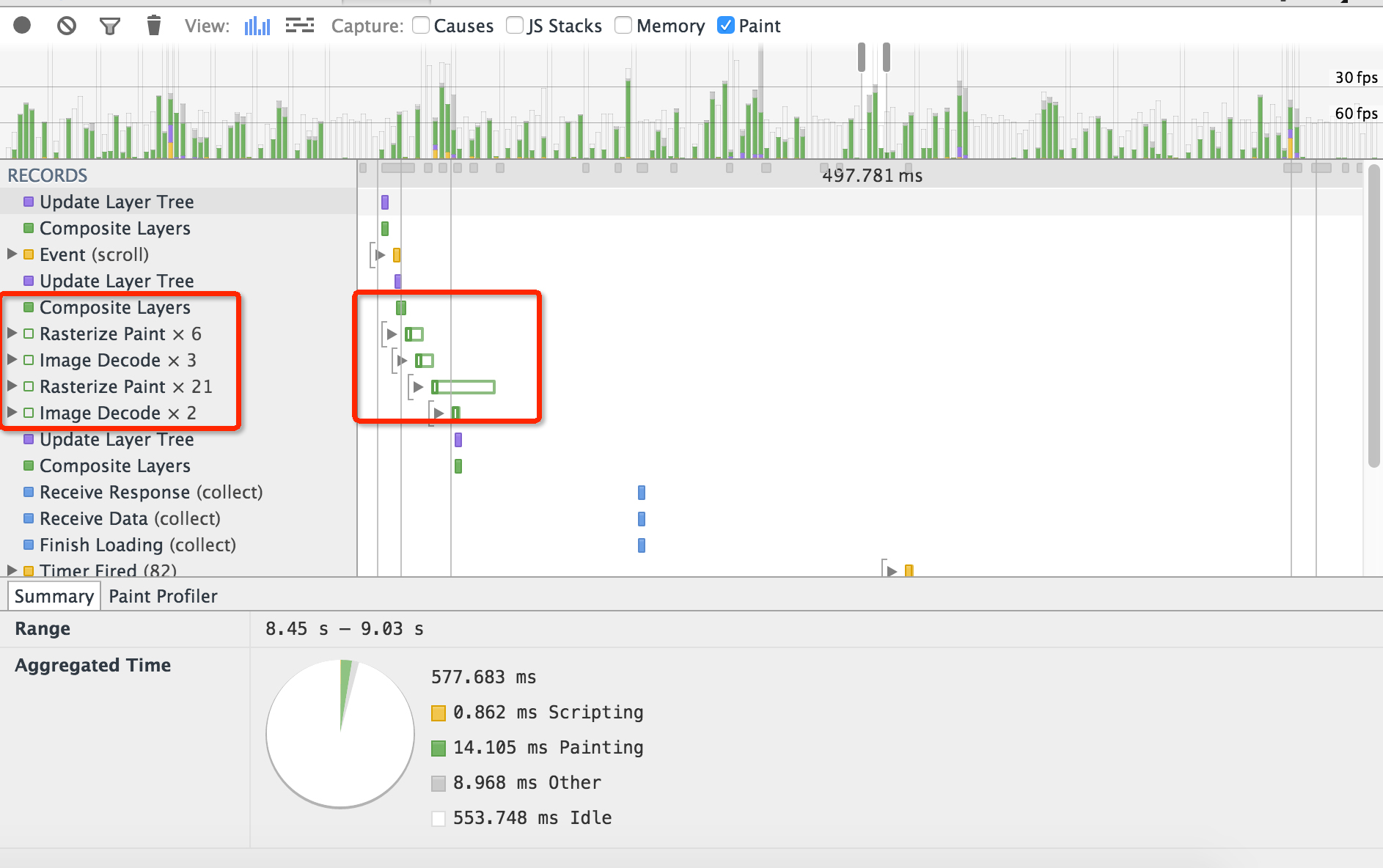
Task: Enable JS Stacks capture checkbox
Action: (x=515, y=26)
